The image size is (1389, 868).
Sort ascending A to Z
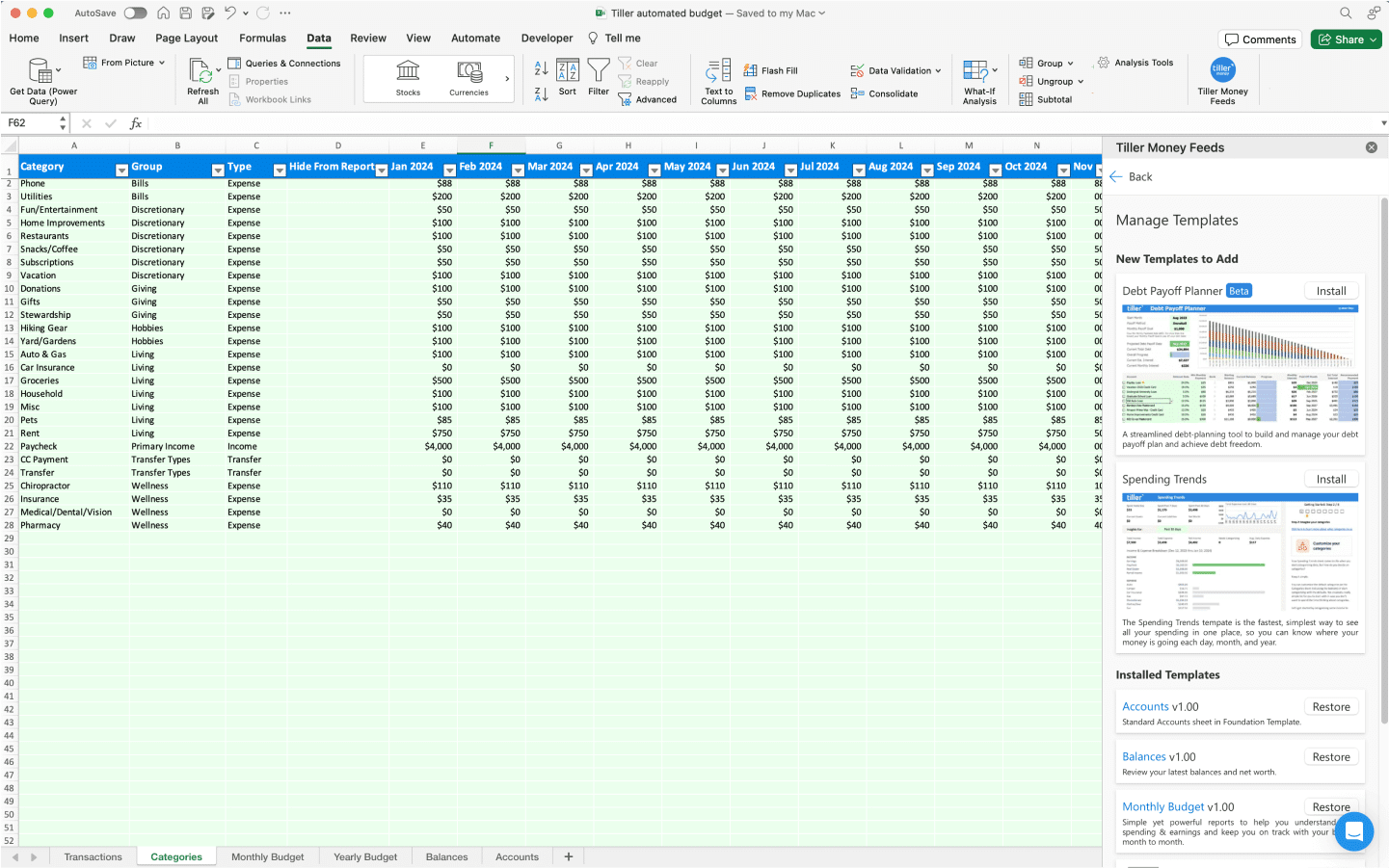point(541,68)
